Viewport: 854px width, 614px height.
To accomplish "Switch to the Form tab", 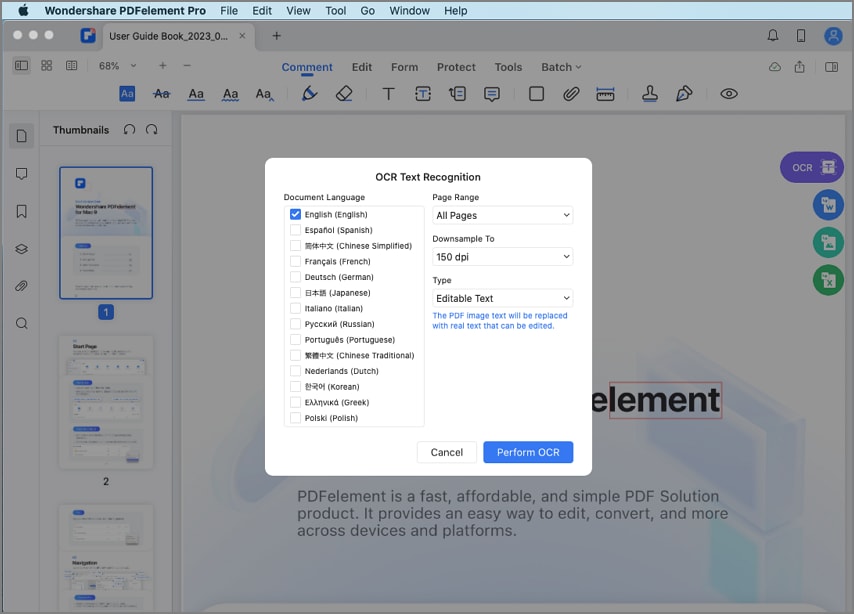I will [405, 67].
